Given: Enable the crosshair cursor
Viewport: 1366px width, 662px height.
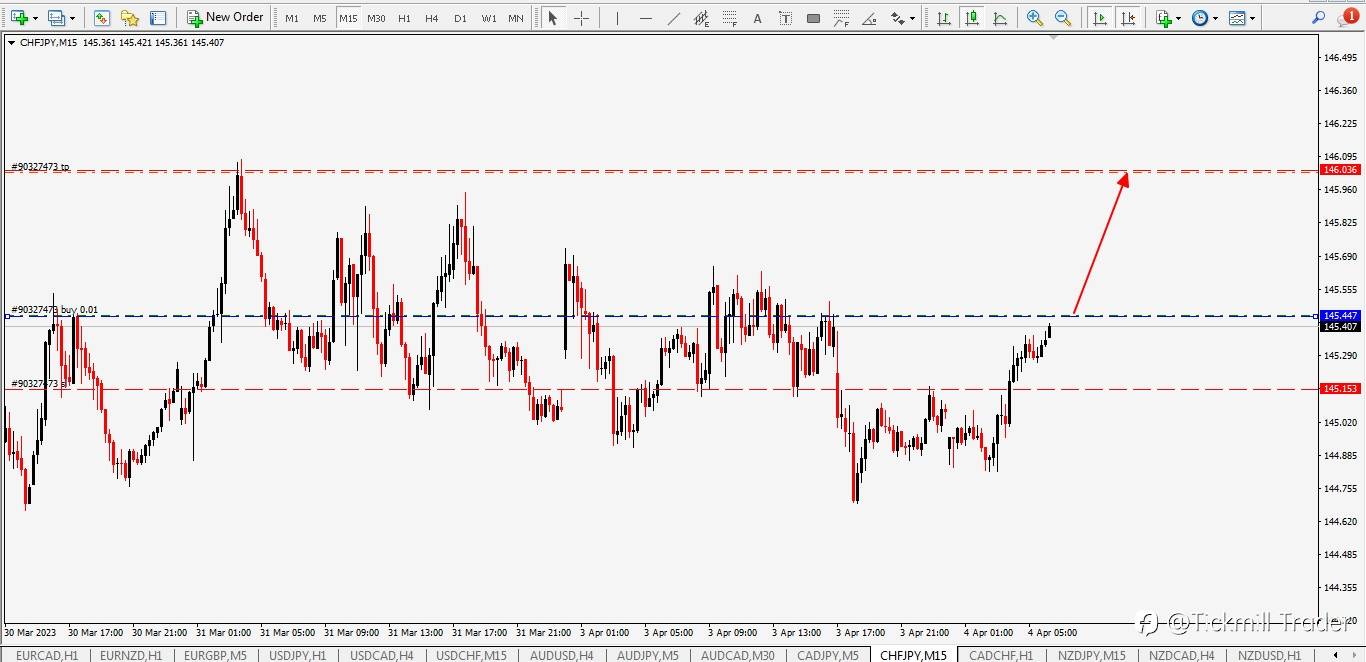Looking at the screenshot, I should [x=581, y=18].
